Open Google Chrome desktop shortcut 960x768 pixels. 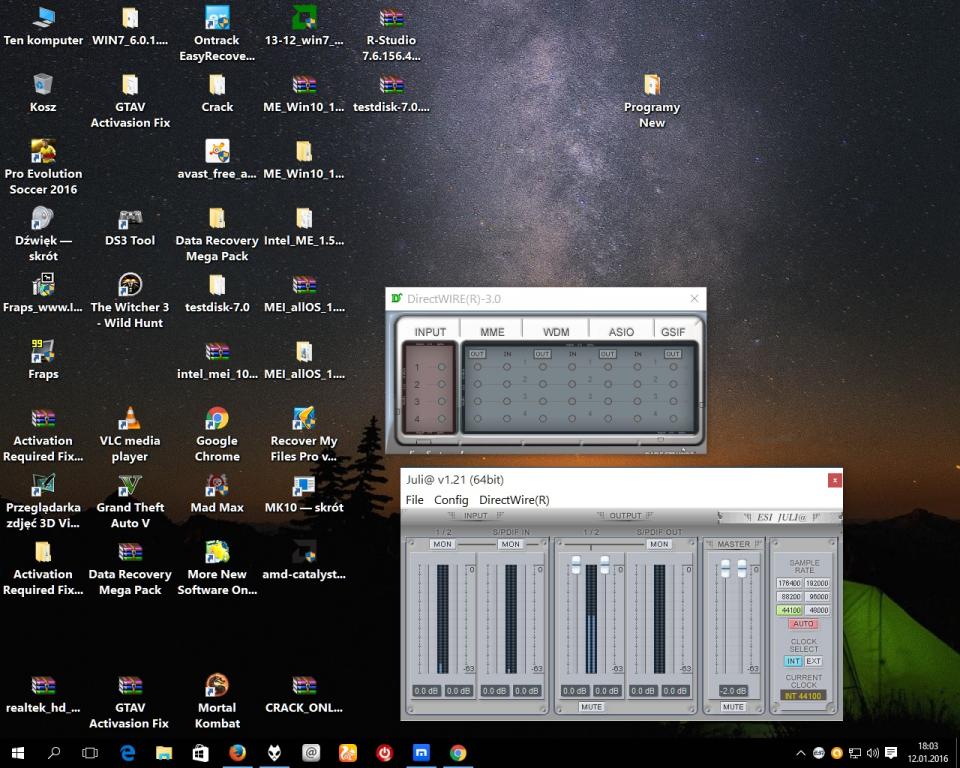(x=217, y=435)
